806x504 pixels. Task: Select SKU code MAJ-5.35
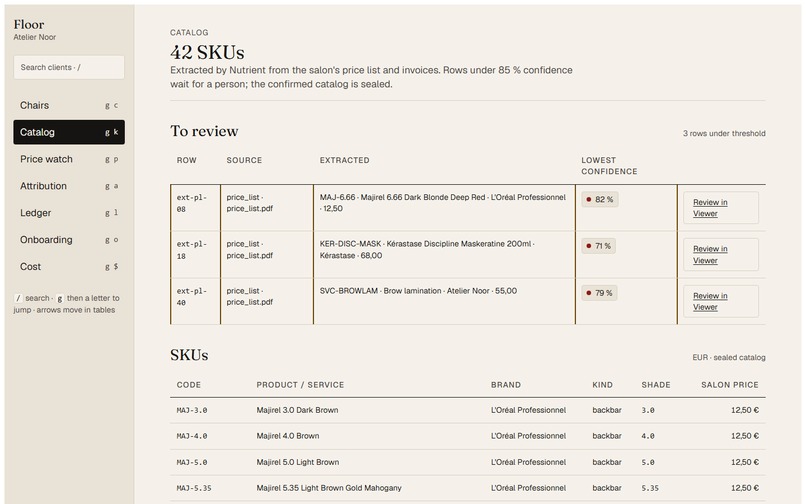194,488
